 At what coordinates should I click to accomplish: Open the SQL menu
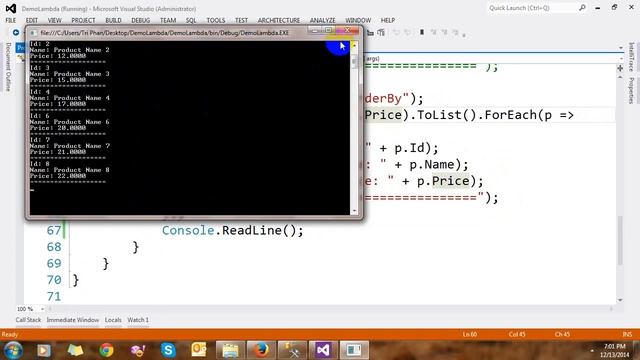[x=191, y=20]
